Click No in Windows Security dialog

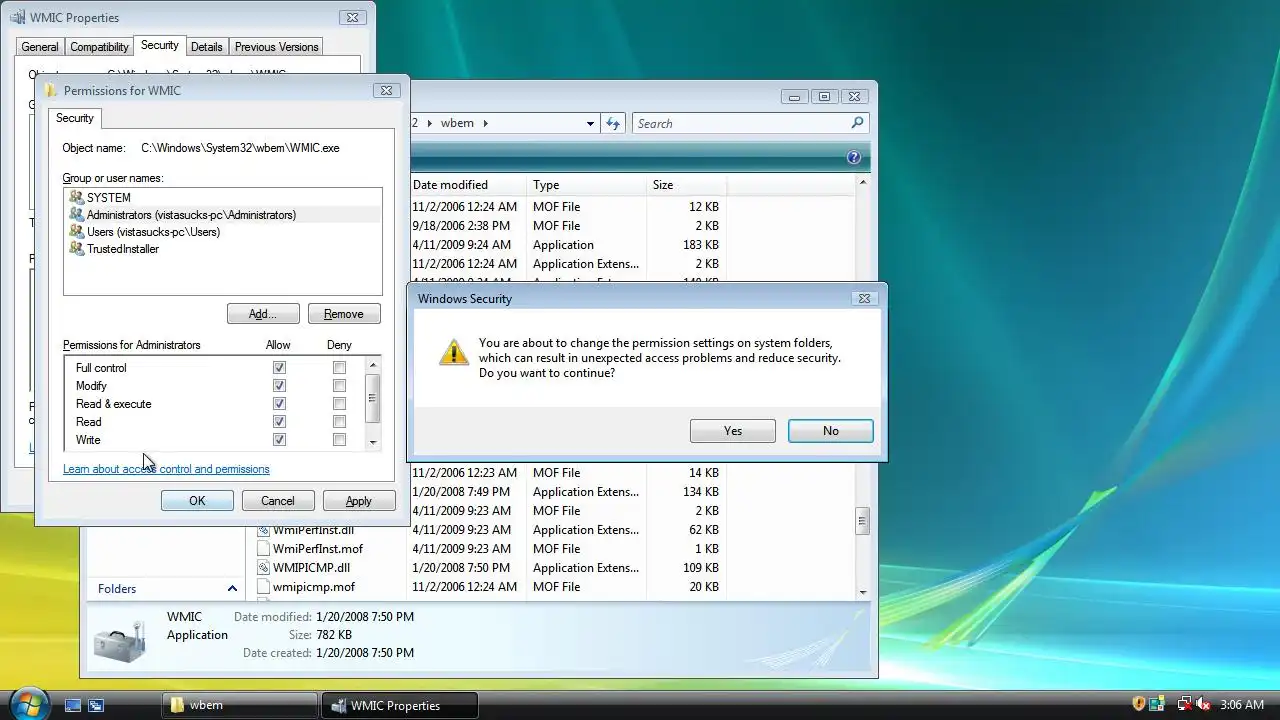[831, 431]
